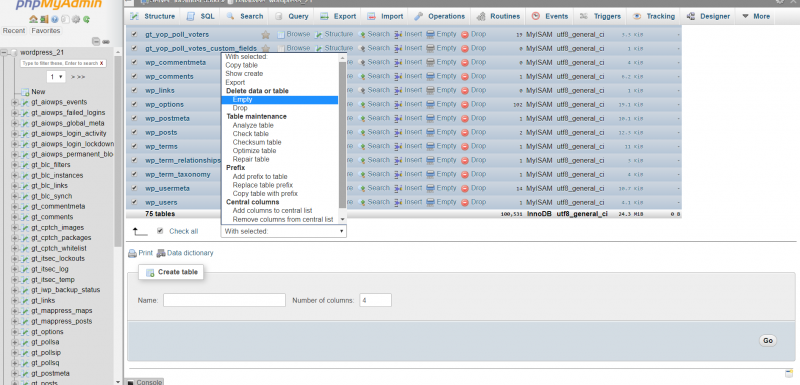800x385 pixels.
Task: Click the table Name input field
Action: pos(224,300)
